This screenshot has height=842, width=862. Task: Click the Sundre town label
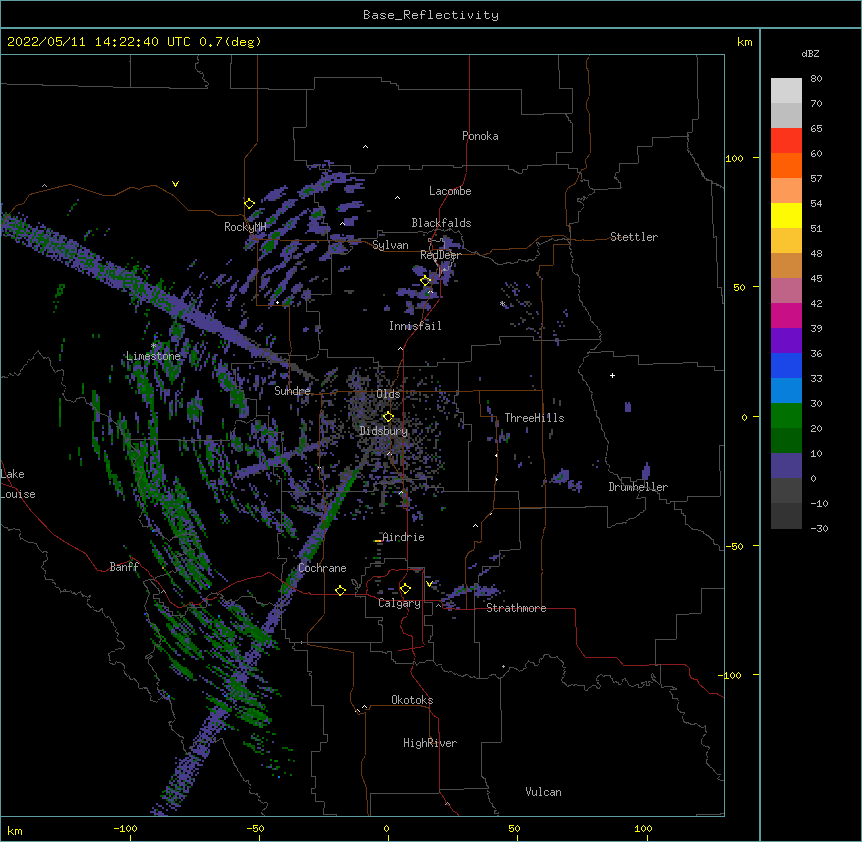coord(292,391)
